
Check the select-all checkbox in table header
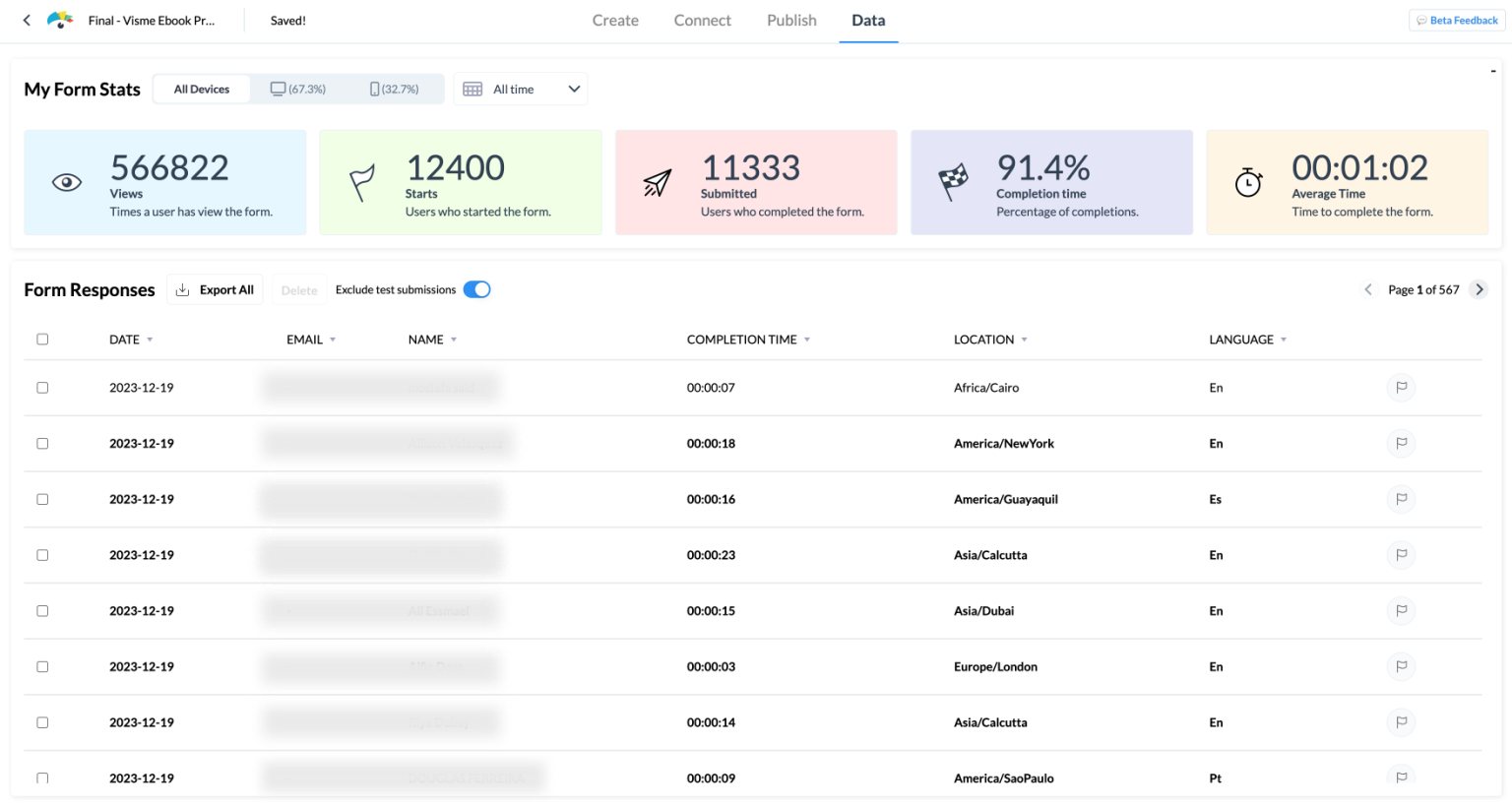(42, 340)
